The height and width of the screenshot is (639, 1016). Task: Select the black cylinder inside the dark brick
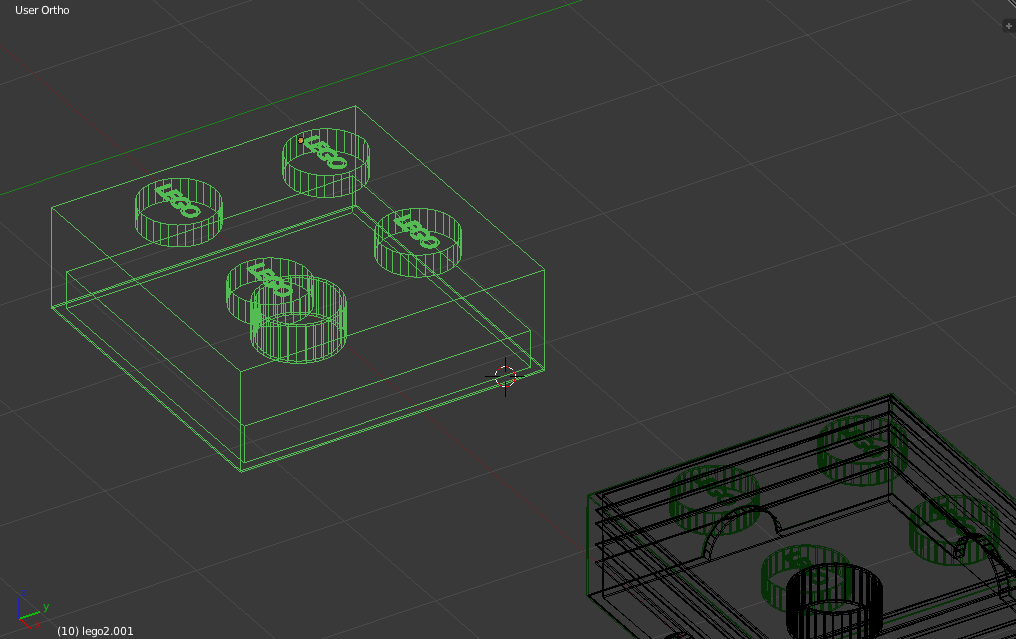click(834, 601)
